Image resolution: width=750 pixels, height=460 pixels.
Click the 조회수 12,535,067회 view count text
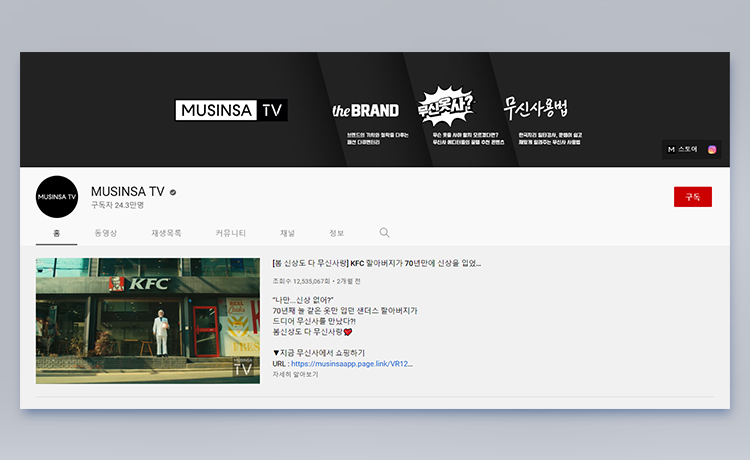[301, 281]
